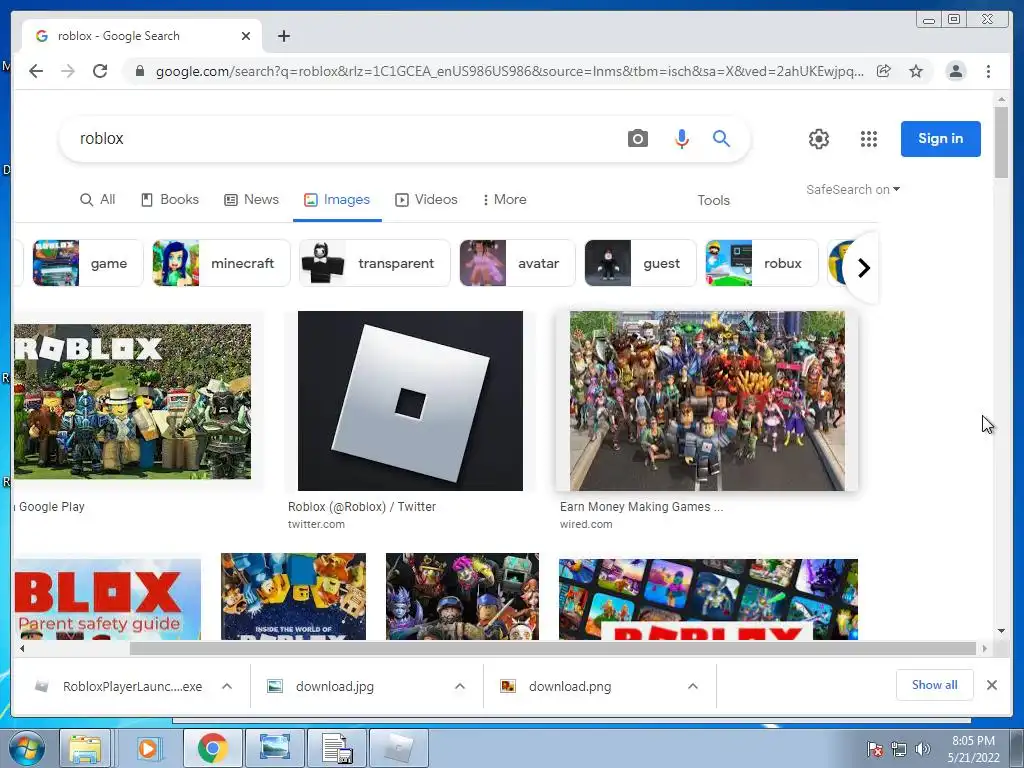The height and width of the screenshot is (768, 1024).
Task: Filter images by the game chip
Action: pyautogui.click(x=88, y=263)
